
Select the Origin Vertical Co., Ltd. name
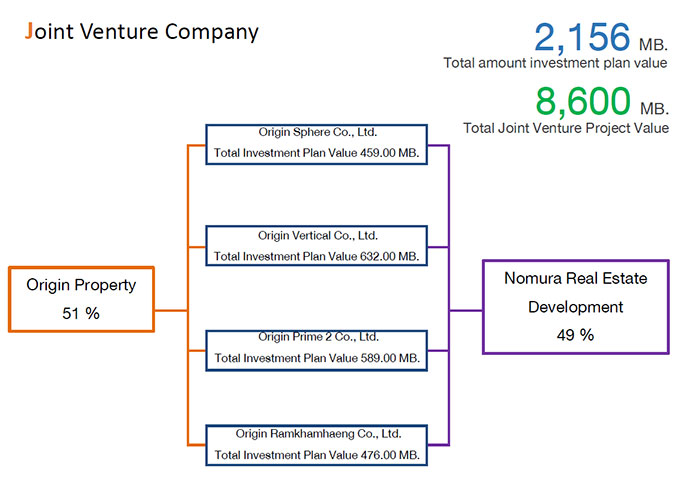click(317, 236)
